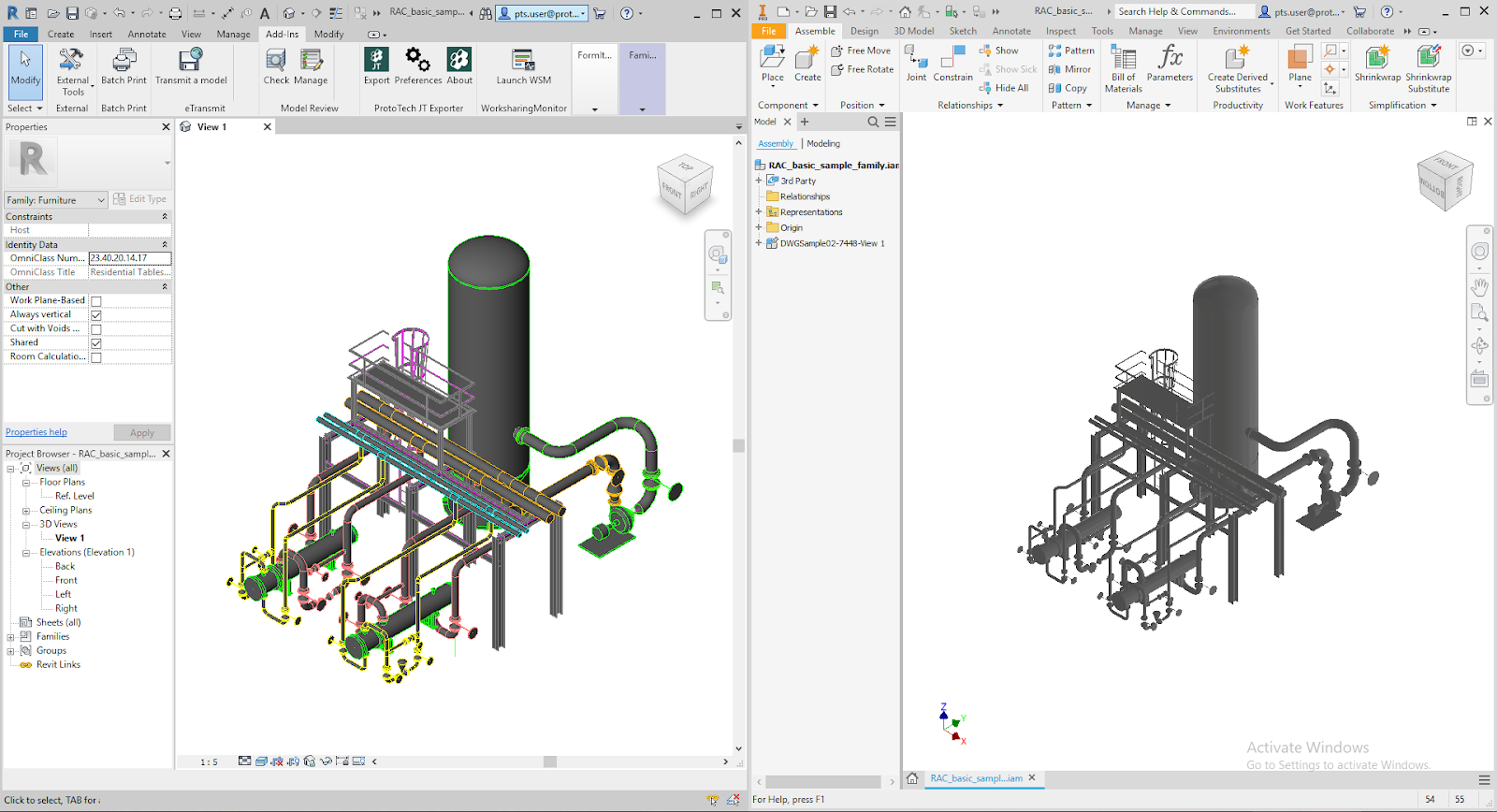The width and height of the screenshot is (1497, 812).
Task: Click the Edit Type button
Action: 139,199
